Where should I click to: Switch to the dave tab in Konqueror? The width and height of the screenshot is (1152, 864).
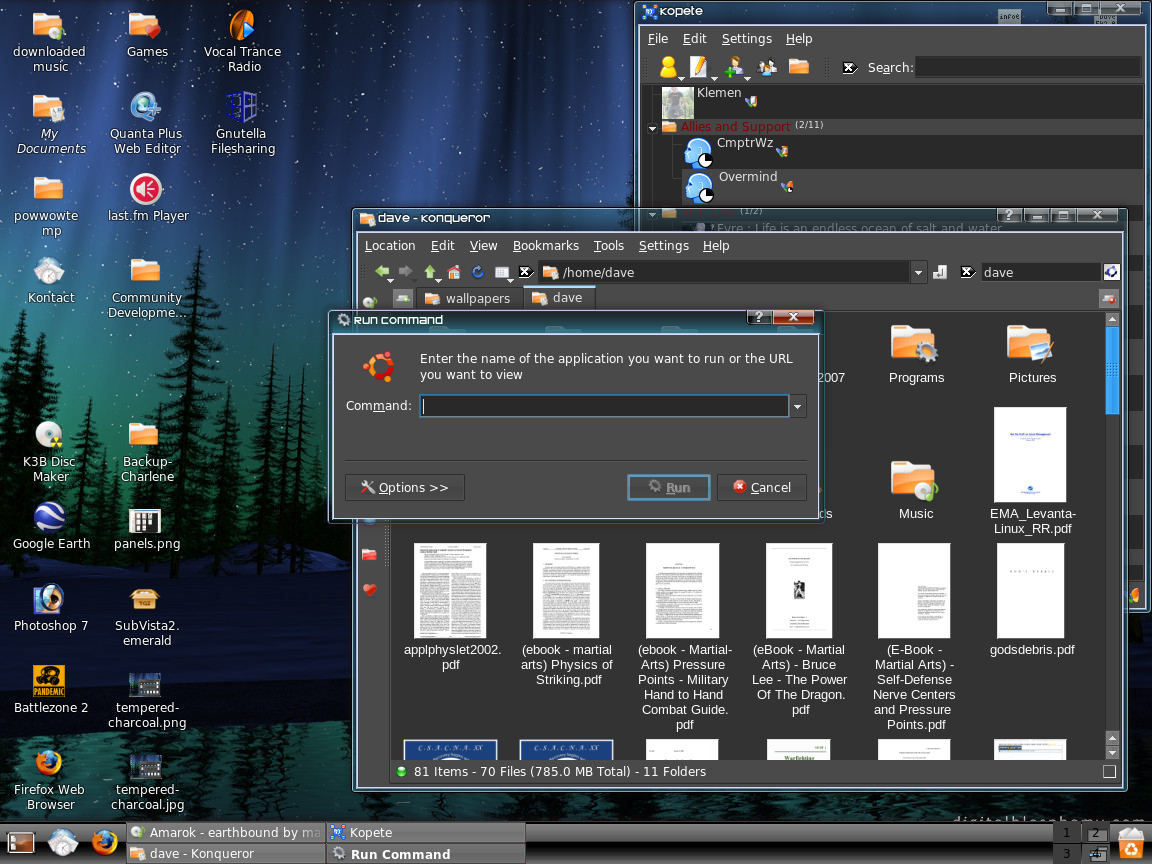pyautogui.click(x=558, y=298)
